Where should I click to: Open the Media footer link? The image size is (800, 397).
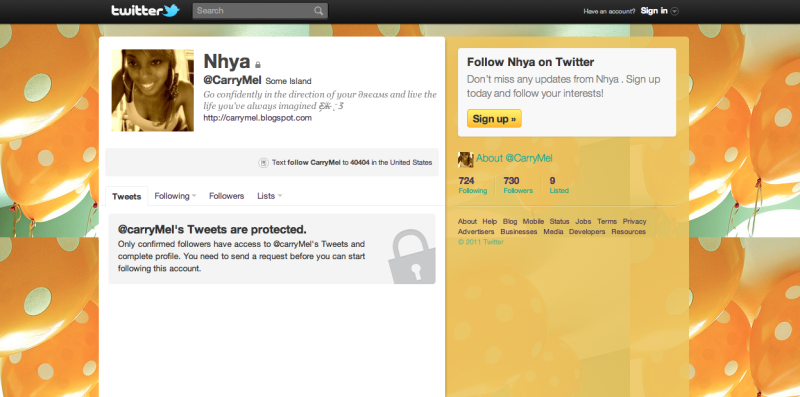[x=553, y=232]
